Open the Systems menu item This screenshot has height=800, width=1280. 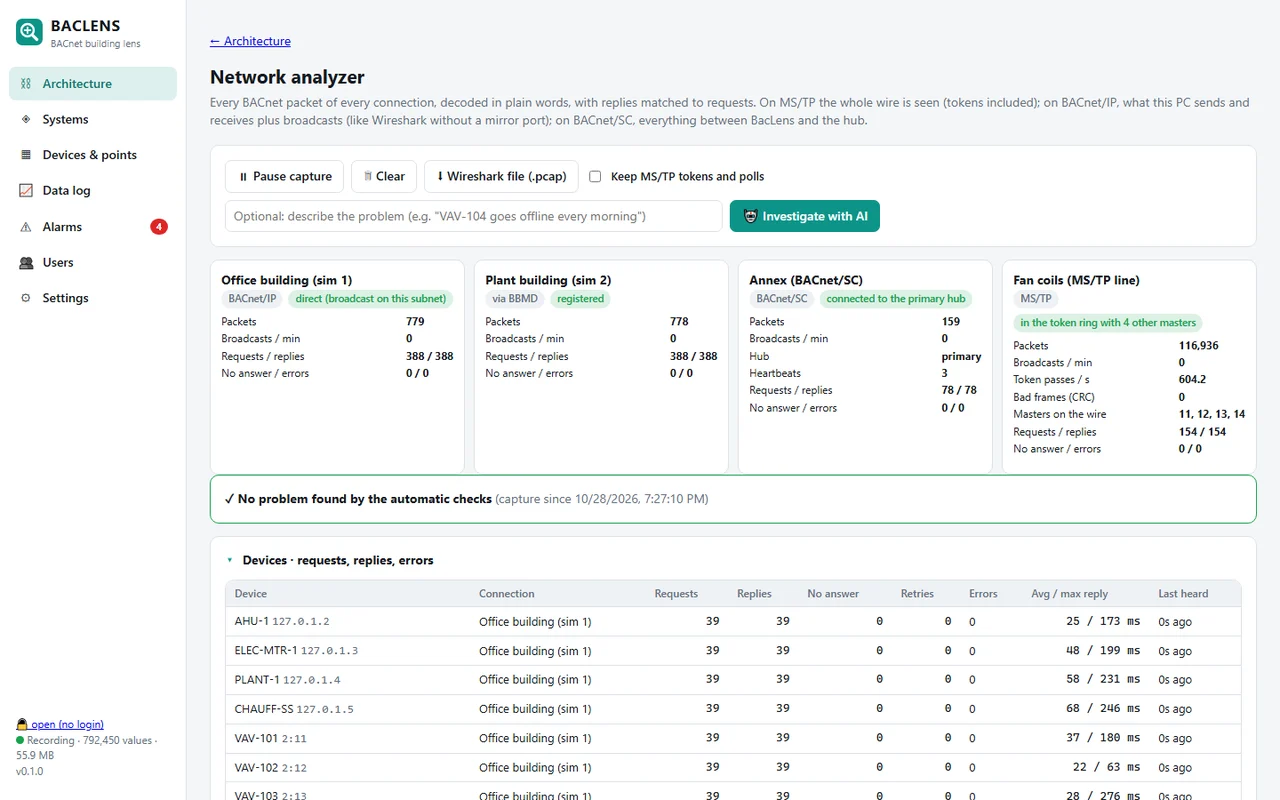tap(93, 119)
